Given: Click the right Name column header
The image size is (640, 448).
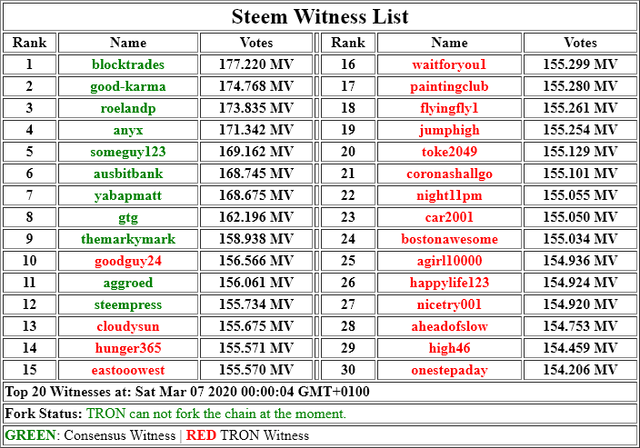Looking at the screenshot, I should point(449,42).
